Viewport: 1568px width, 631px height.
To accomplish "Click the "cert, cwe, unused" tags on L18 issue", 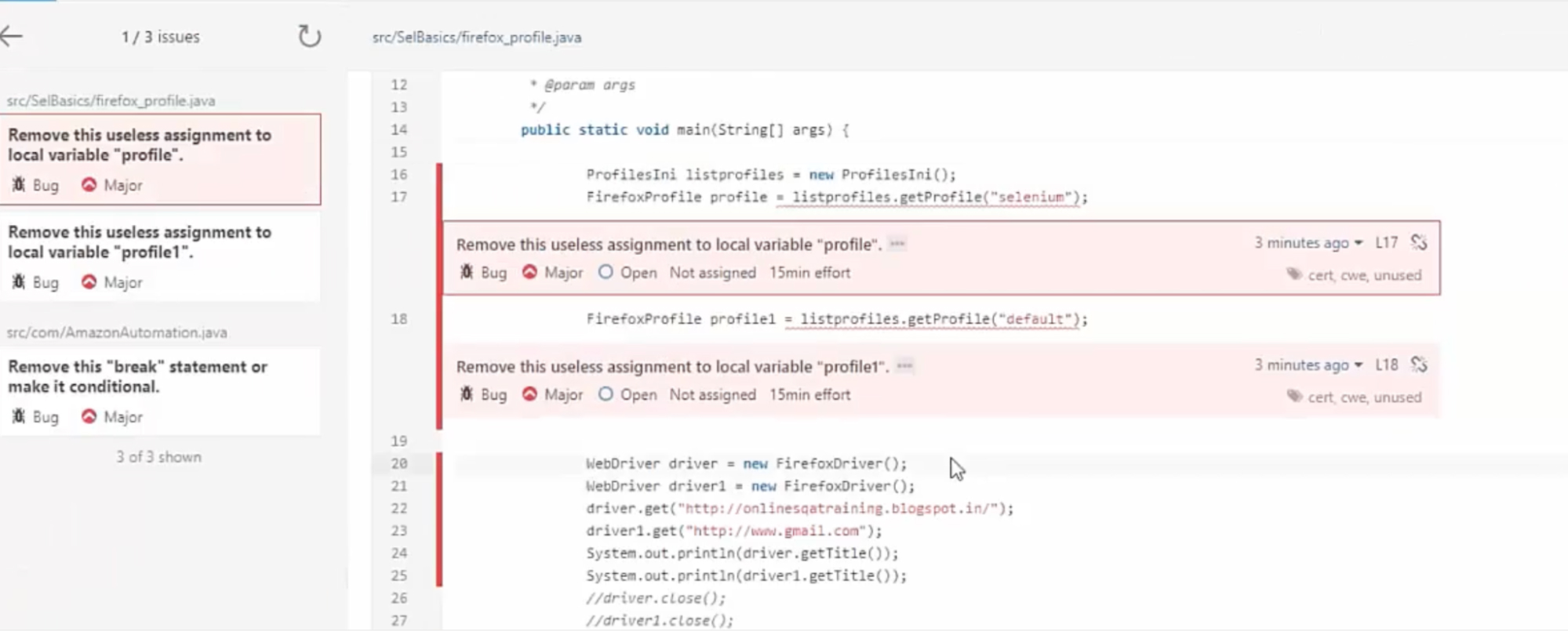I will (1364, 397).
